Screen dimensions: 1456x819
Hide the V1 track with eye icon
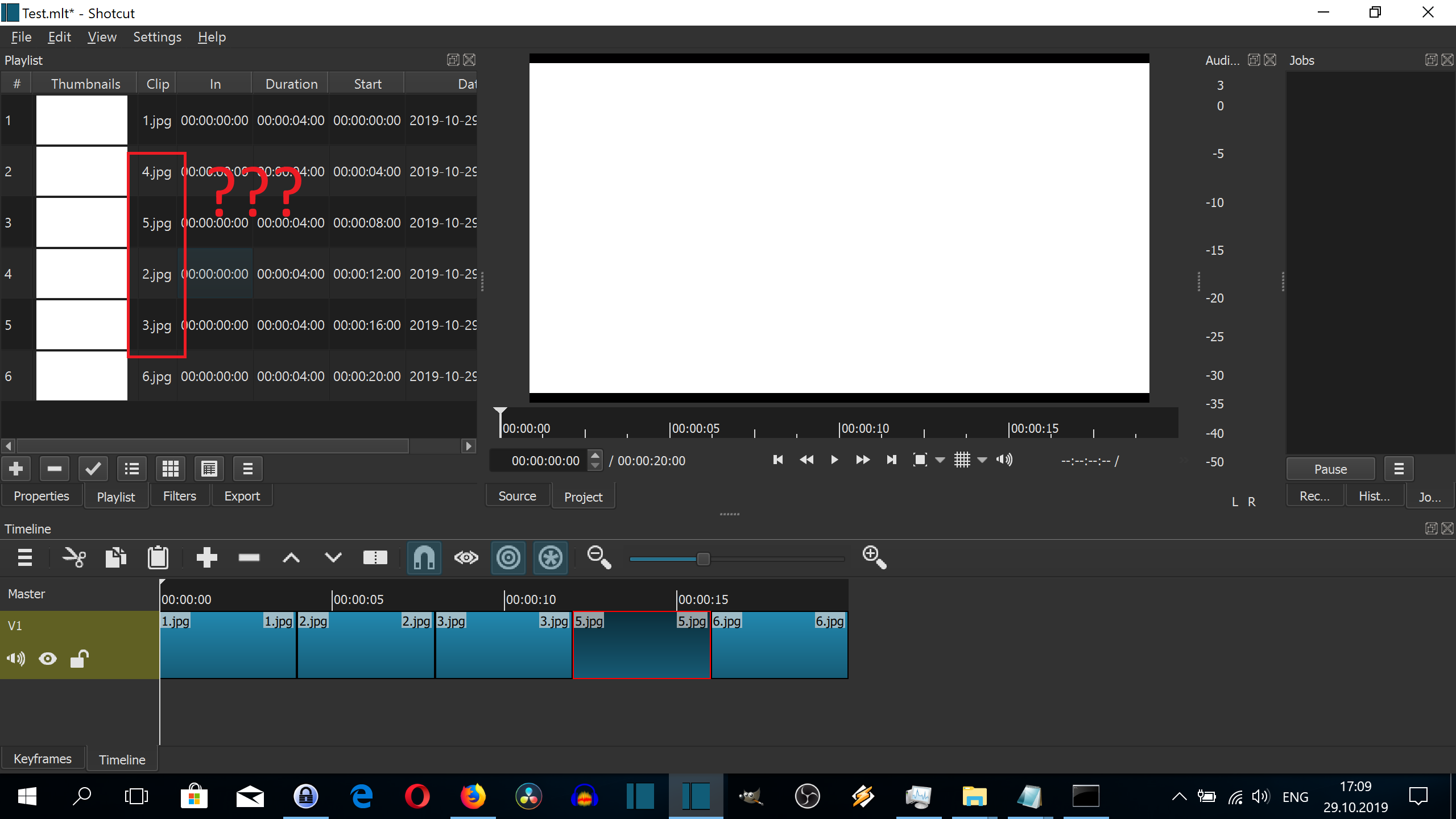48,659
